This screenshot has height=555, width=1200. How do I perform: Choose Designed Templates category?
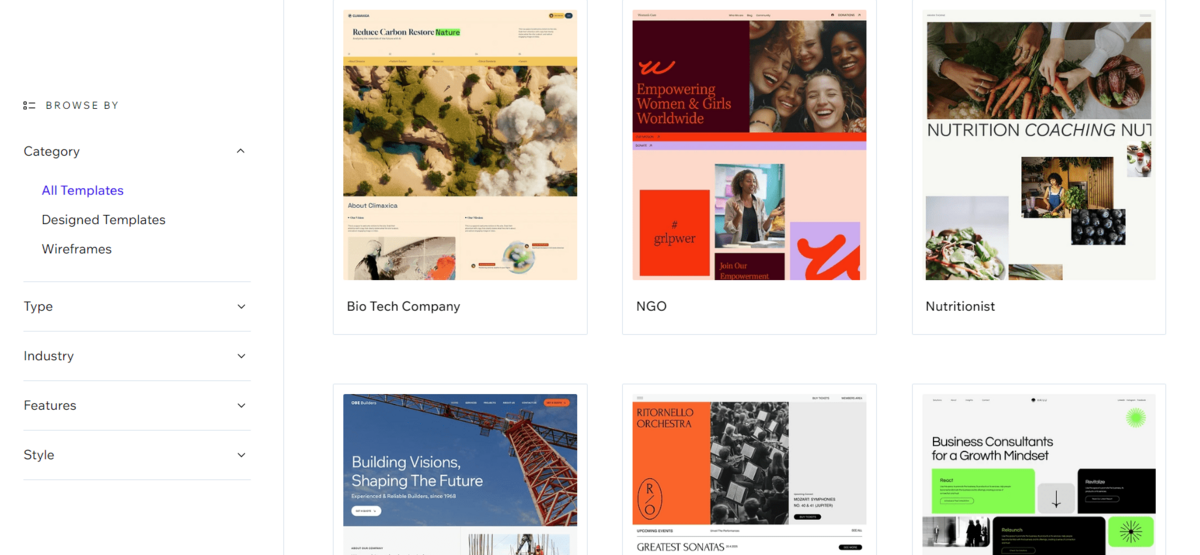click(x=103, y=220)
